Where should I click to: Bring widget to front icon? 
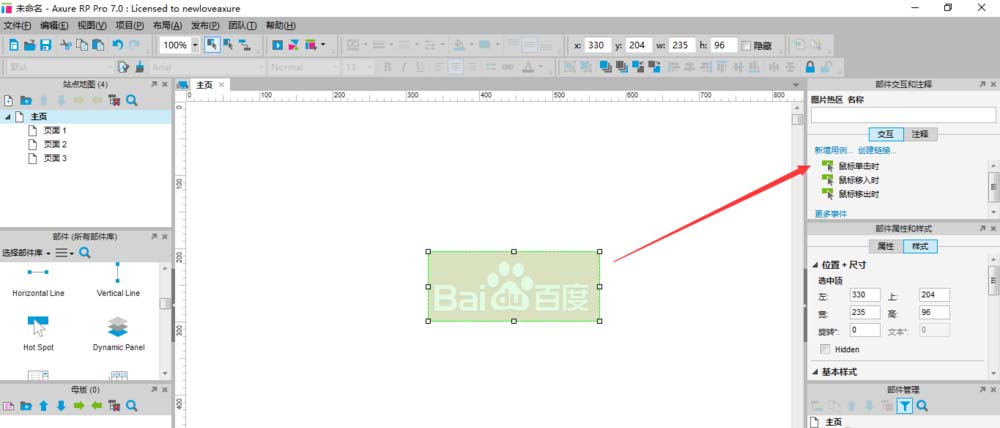click(605, 67)
